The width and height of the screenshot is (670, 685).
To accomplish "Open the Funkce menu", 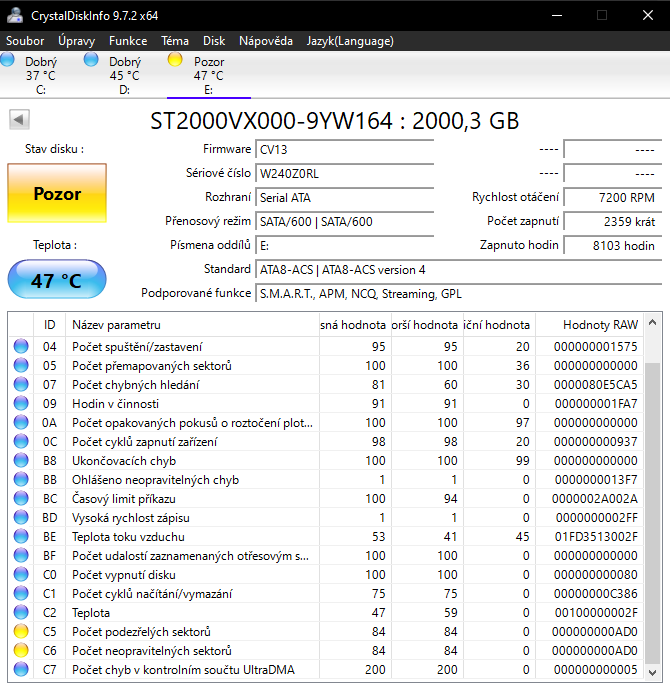I will coord(128,41).
